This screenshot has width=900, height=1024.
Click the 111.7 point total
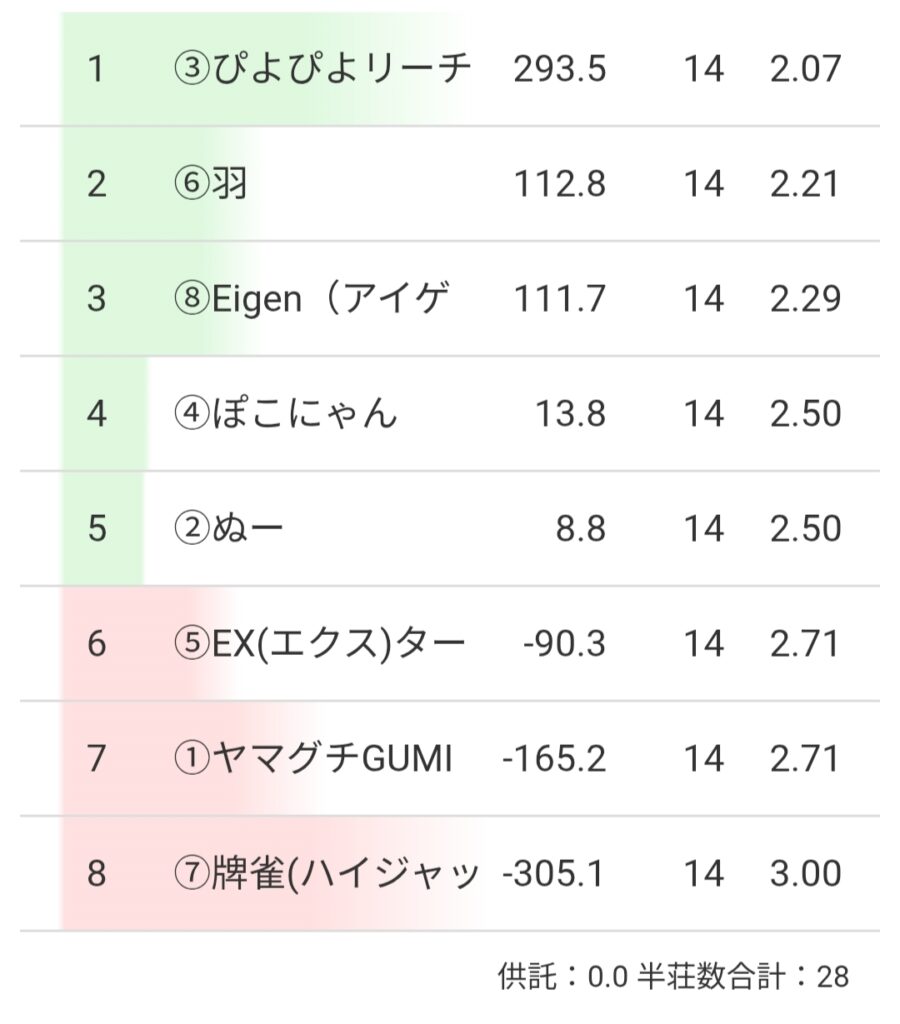pyautogui.click(x=559, y=299)
